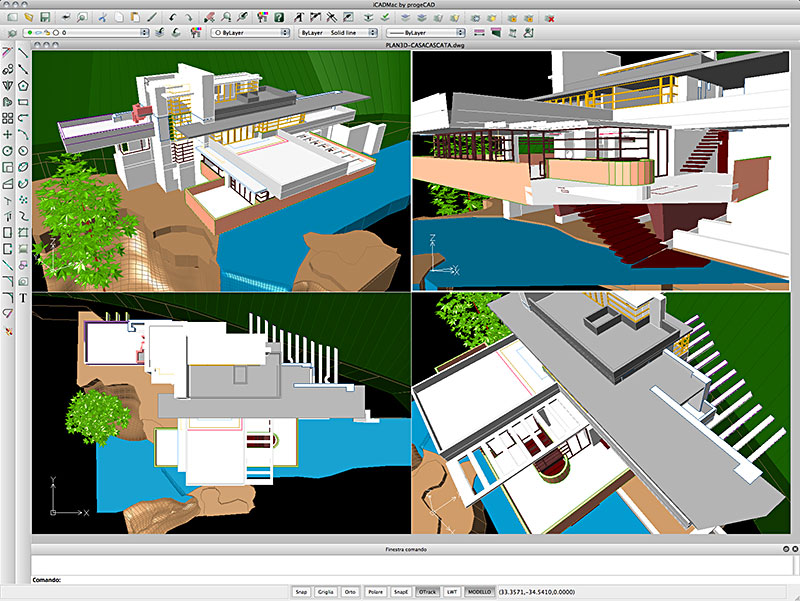
Task: Toggle Orto mode in status bar
Action: click(x=349, y=592)
